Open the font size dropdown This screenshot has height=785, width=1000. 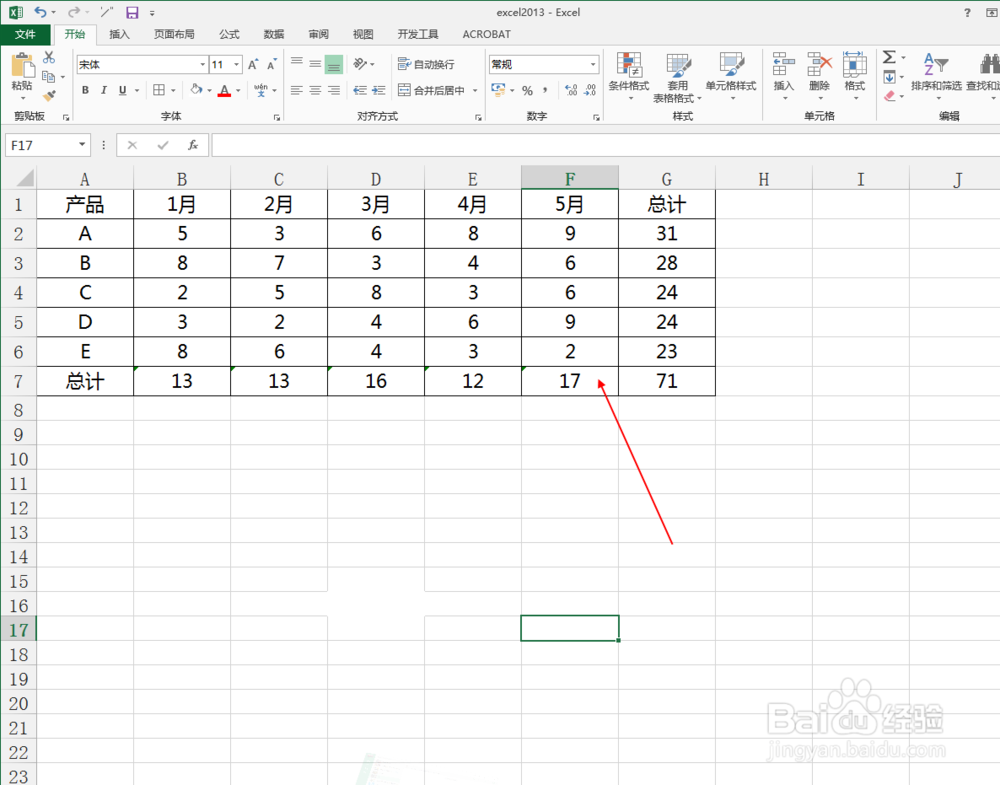tap(236, 64)
